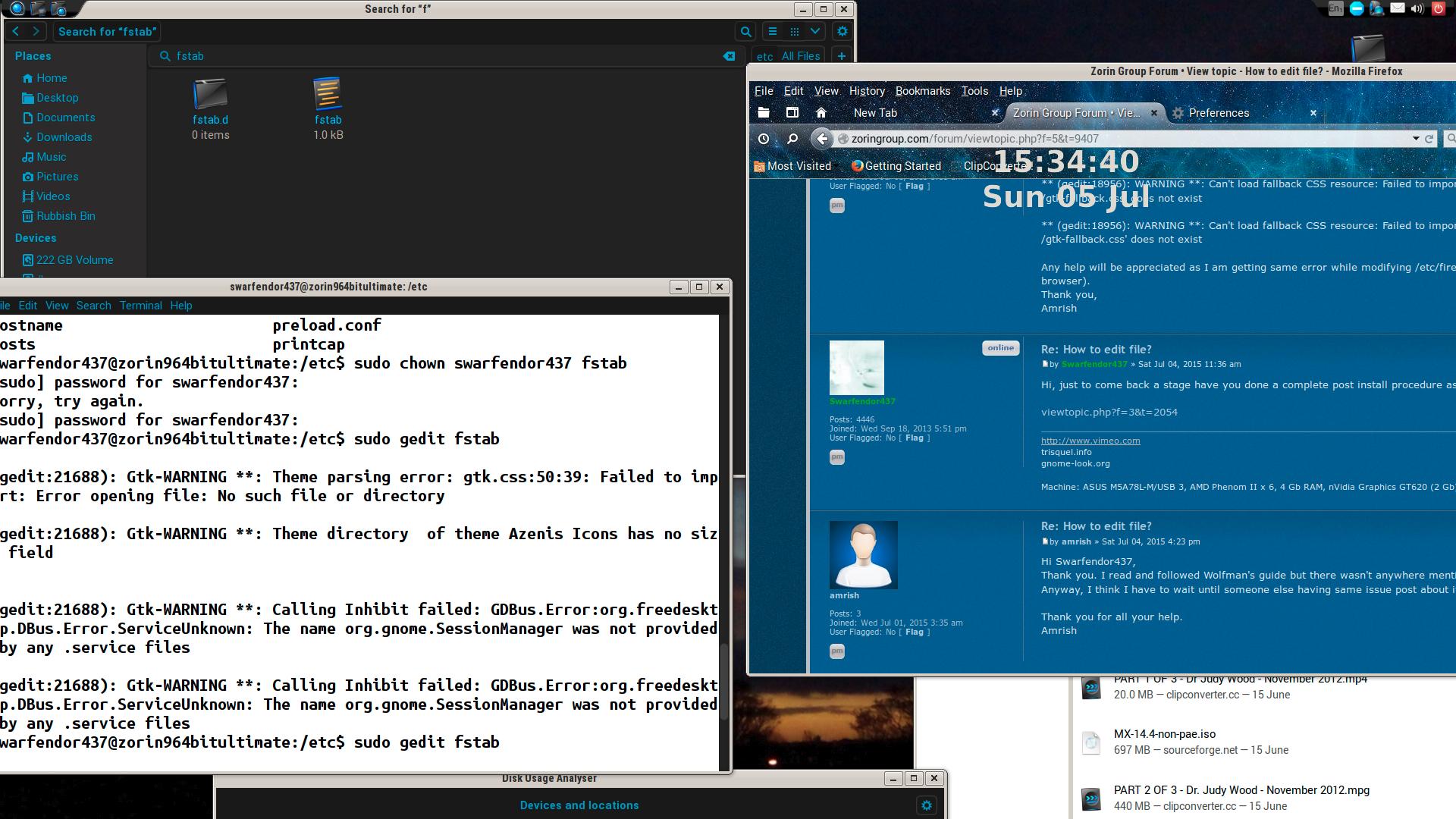Follow the www.vimeo.com signature link
Image resolution: width=1456 pixels, height=819 pixels.
1090,441
